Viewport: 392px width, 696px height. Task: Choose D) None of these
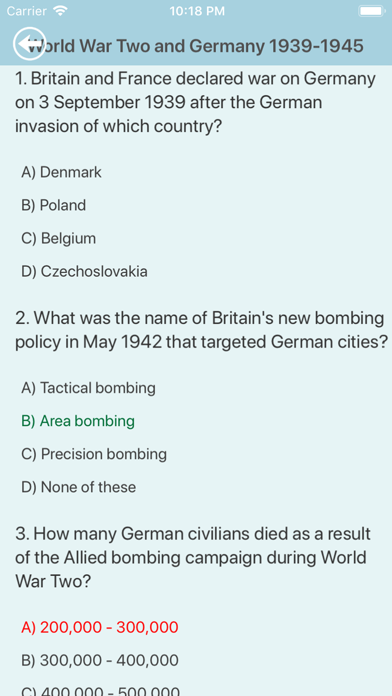(x=79, y=487)
